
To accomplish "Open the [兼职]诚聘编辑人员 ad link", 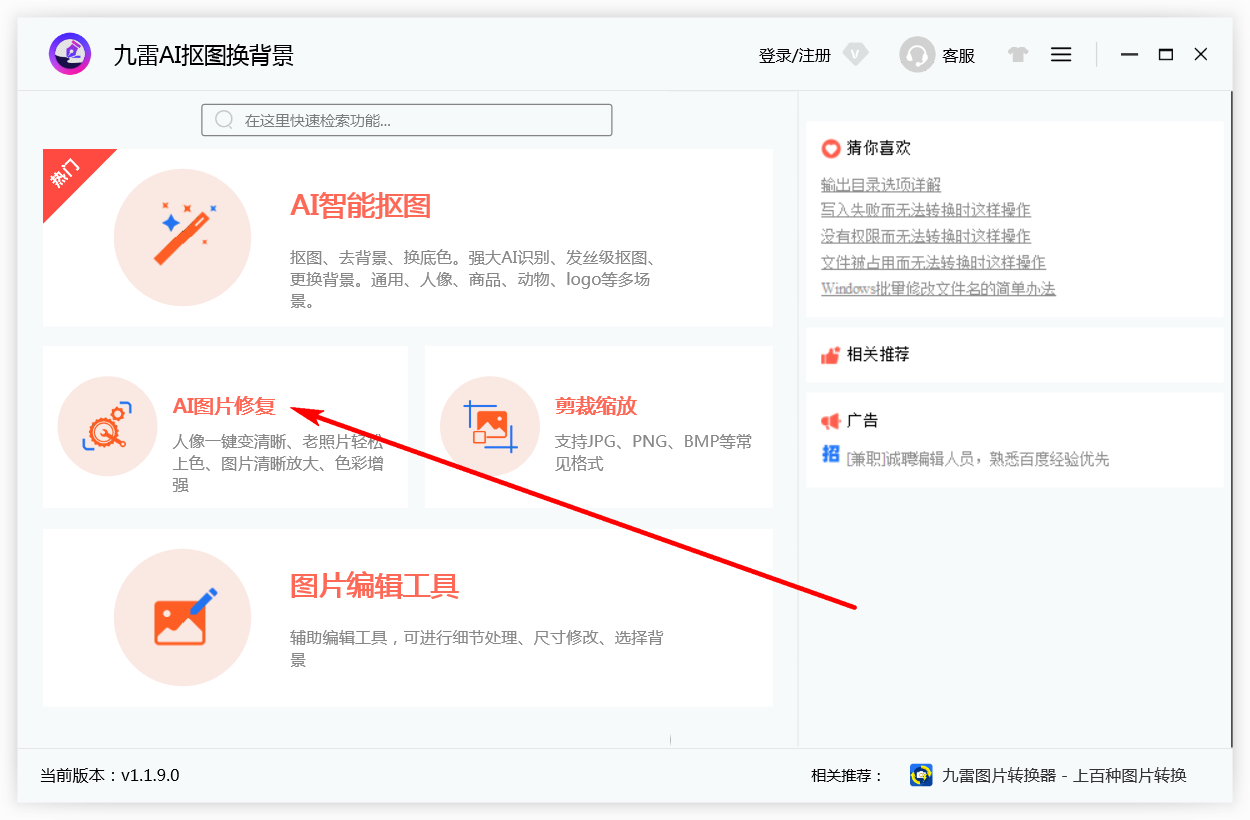I will pos(978,459).
